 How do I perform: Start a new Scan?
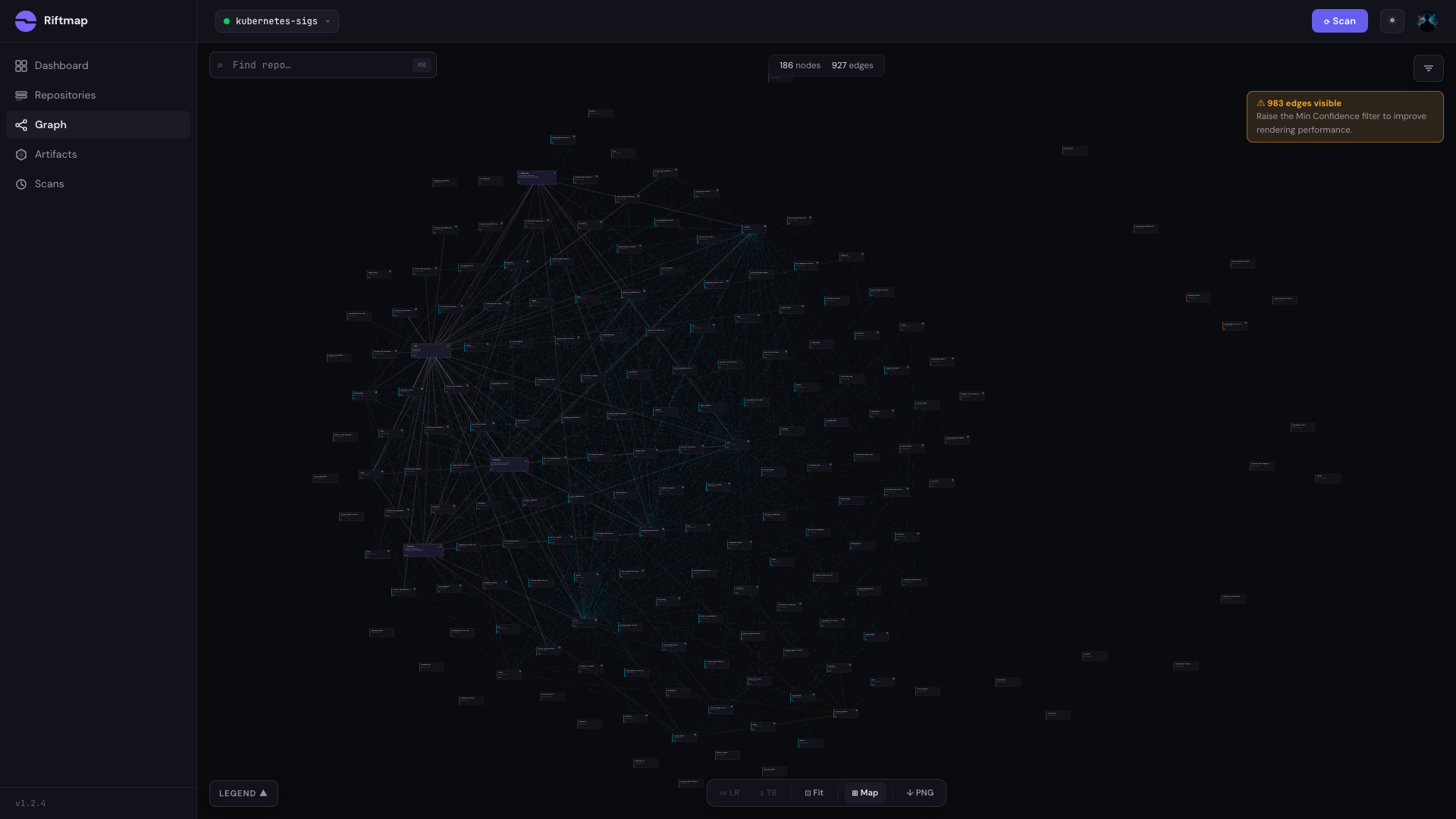pyautogui.click(x=1339, y=21)
